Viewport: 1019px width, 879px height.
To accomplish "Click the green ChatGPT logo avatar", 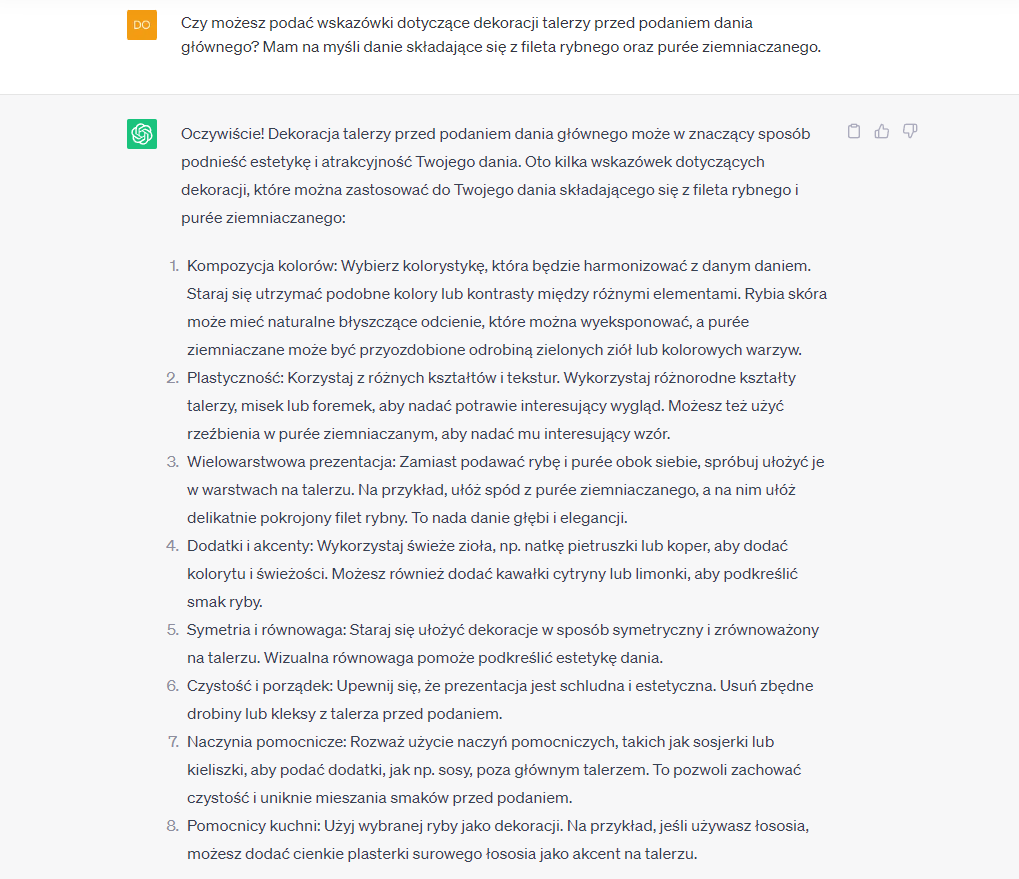I will tap(142, 134).
